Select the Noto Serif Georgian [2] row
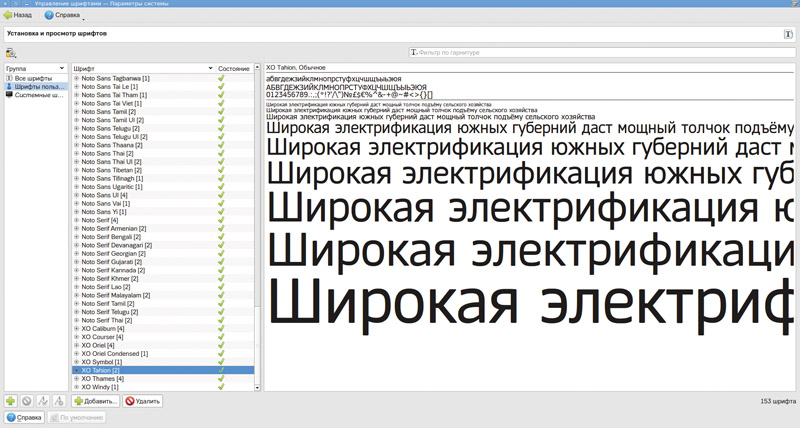This screenshot has width=800, height=428. pyautogui.click(x=163, y=254)
